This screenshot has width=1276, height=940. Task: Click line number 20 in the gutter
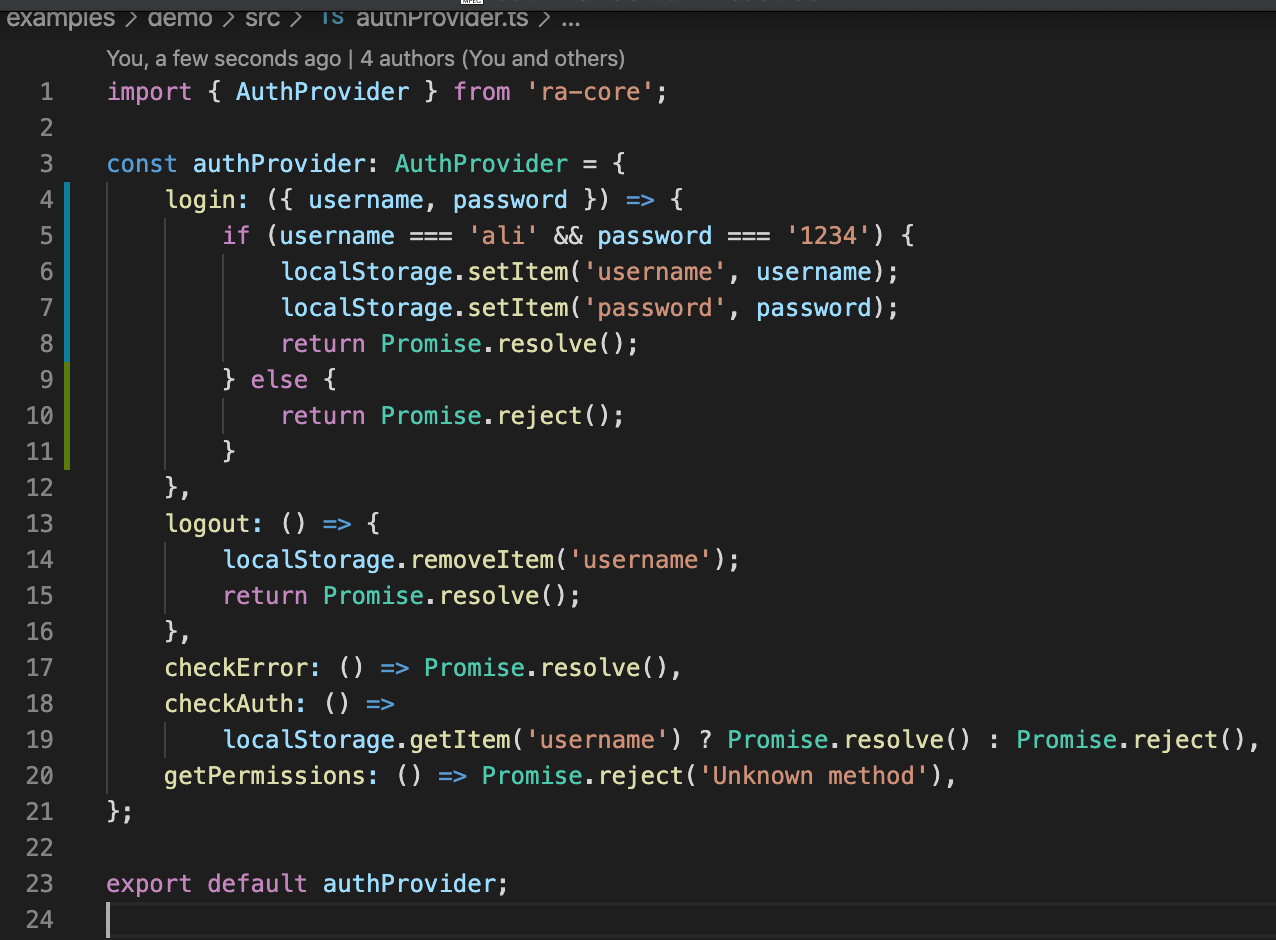coord(40,776)
